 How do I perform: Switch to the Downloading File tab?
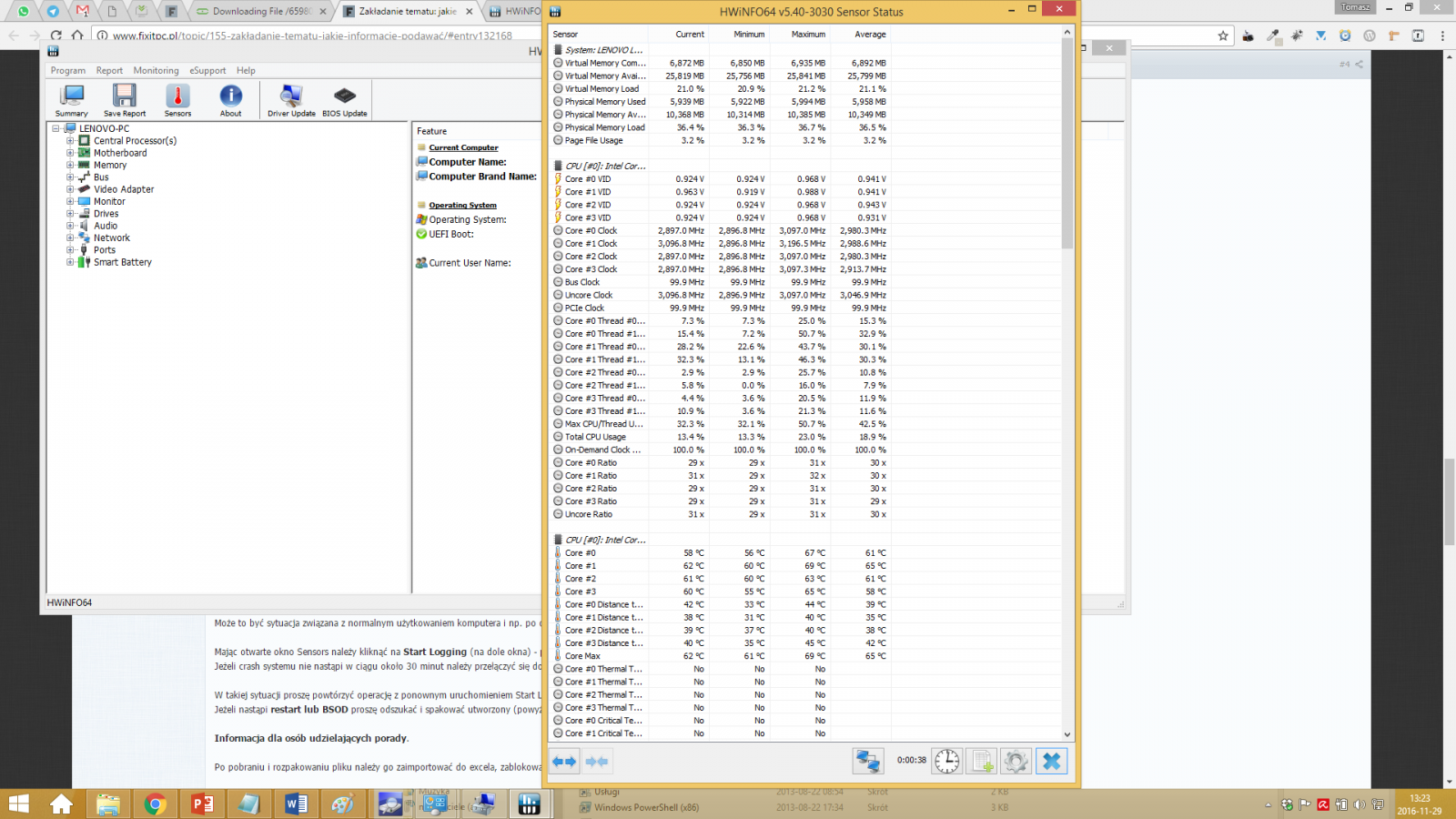click(261, 11)
